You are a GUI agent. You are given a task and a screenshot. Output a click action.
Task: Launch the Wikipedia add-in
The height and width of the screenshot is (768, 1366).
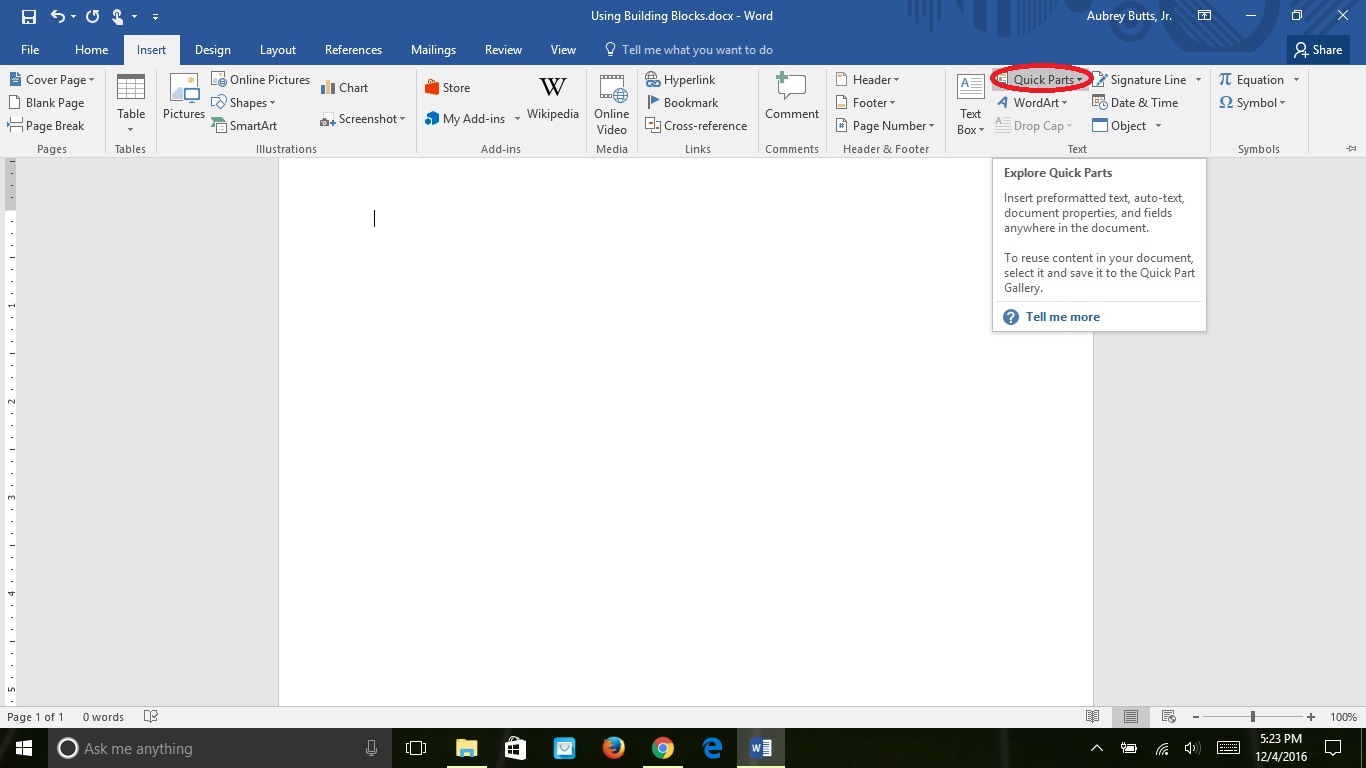click(553, 98)
